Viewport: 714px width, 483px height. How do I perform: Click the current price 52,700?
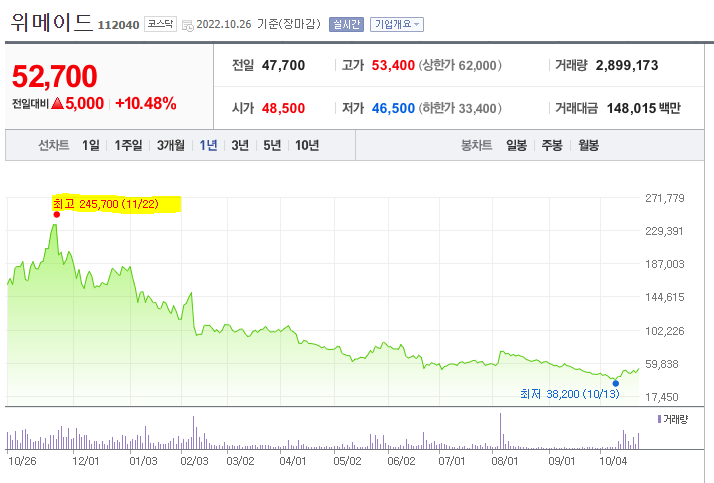[x=55, y=76]
